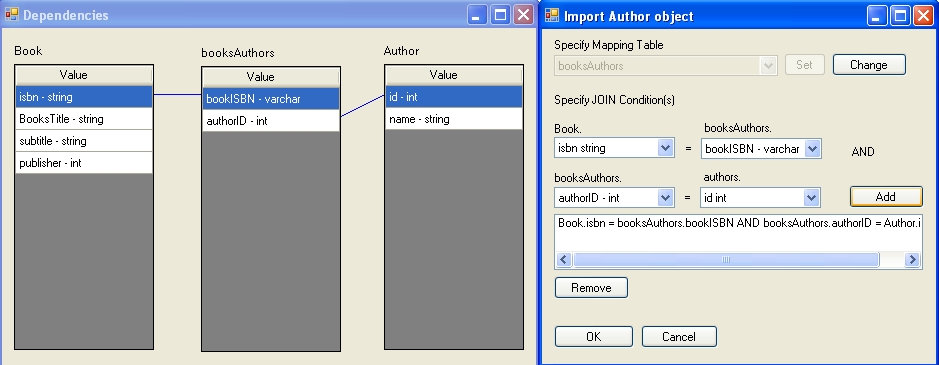939x365 pixels.
Task: Open the bookISBN - varchar dropdown
Action: pyautogui.click(x=812, y=149)
